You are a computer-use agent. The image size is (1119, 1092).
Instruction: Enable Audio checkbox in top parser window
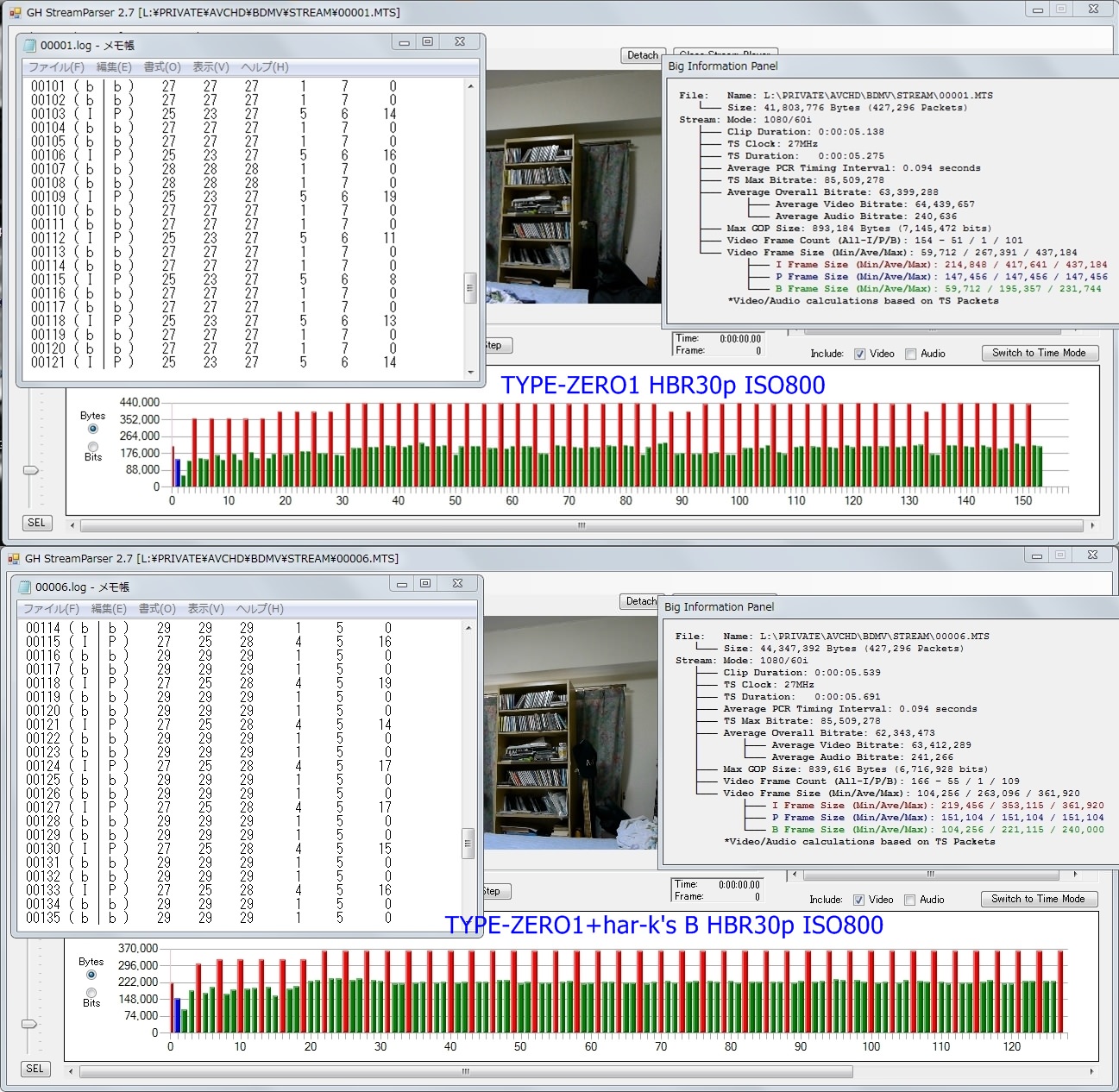pyautogui.click(x=911, y=354)
